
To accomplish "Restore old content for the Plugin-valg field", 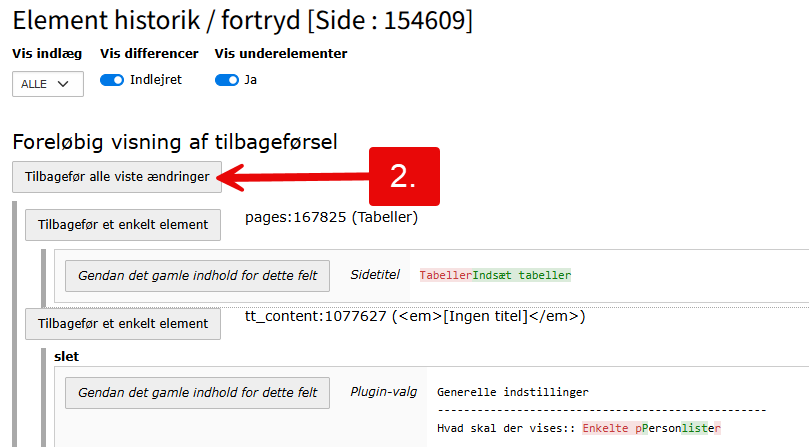I will click(198, 392).
